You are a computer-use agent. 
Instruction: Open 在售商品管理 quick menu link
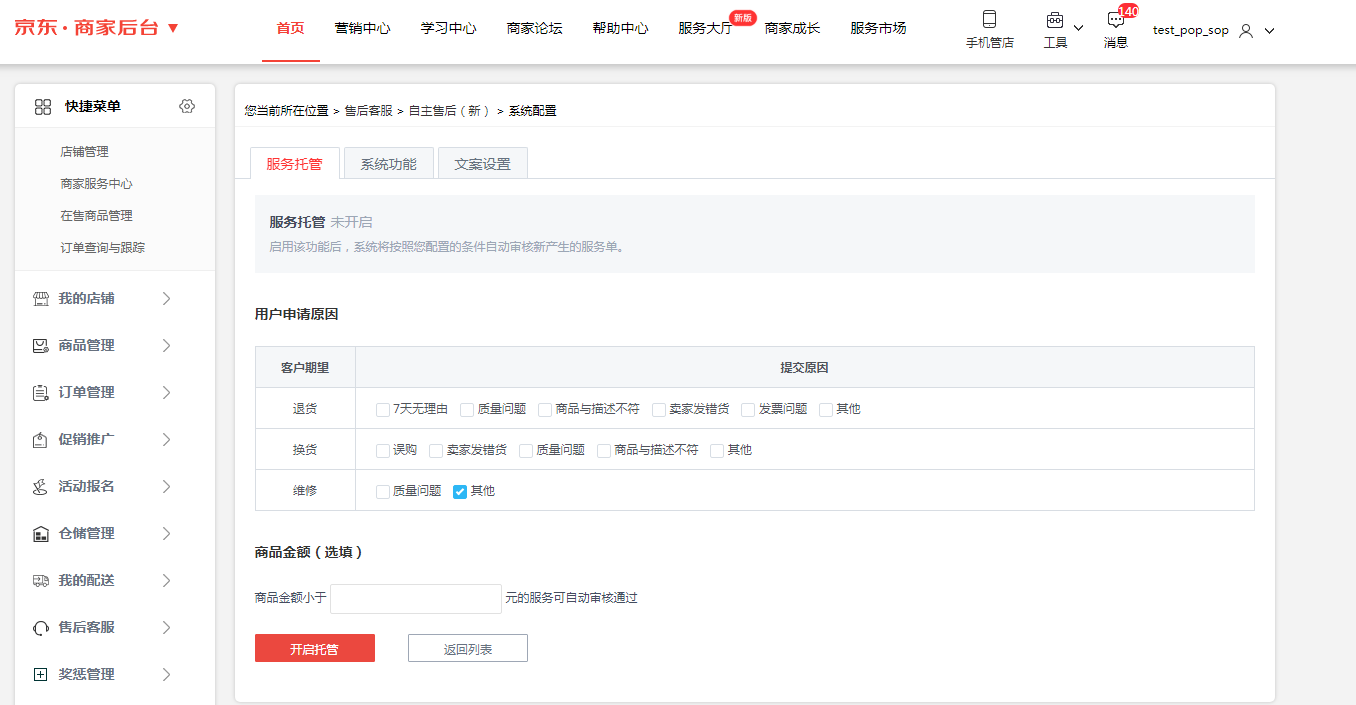pyautogui.click(x=96, y=216)
